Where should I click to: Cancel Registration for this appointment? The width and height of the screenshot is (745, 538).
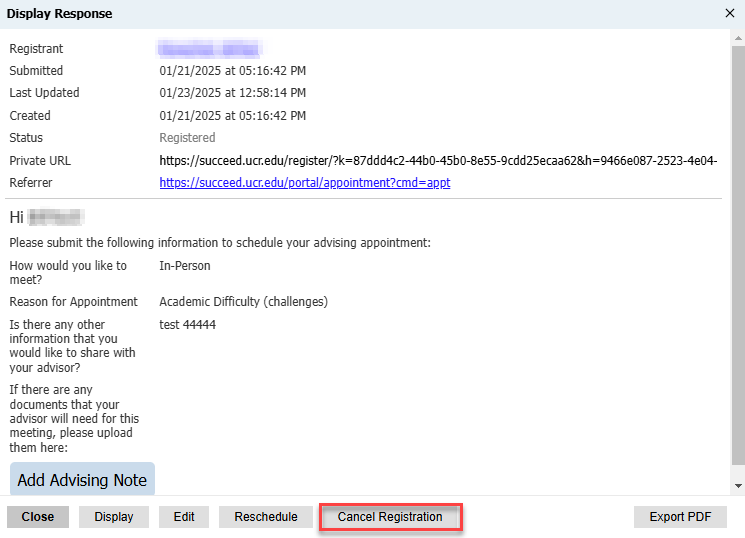pos(390,517)
